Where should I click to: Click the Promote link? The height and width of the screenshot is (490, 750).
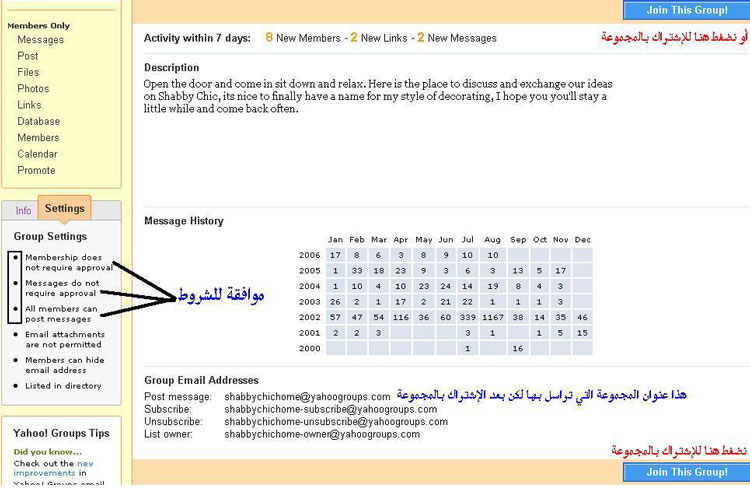36,170
